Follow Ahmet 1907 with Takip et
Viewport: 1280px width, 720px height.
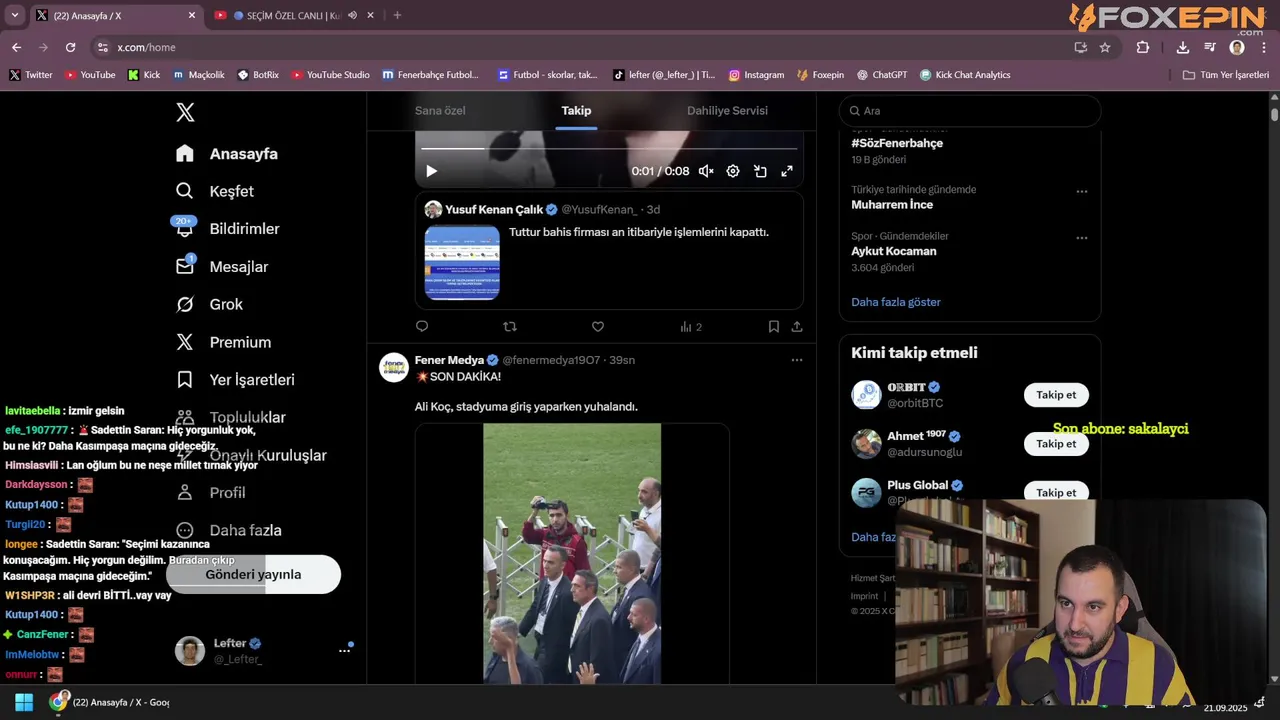pyautogui.click(x=1056, y=444)
